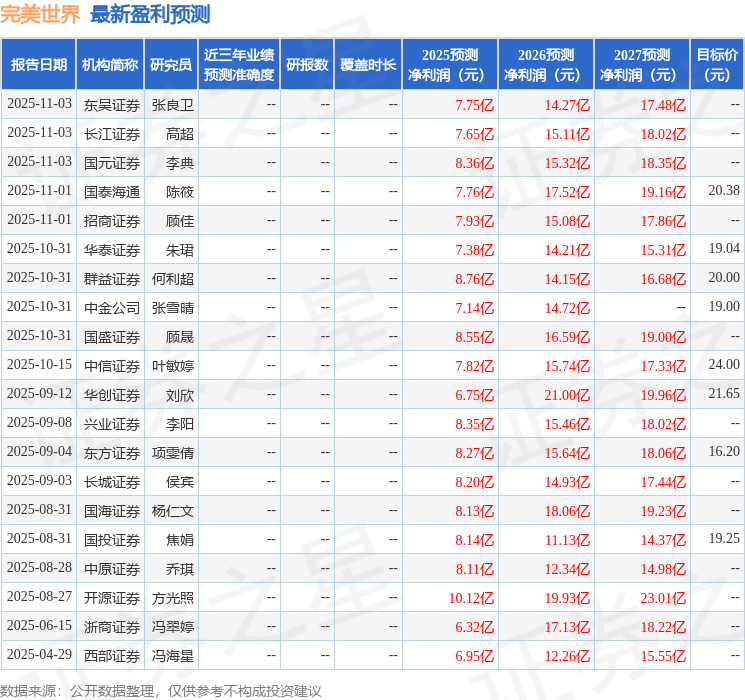Click analyst name 顾晟
This screenshot has width=745, height=700.
180,337
